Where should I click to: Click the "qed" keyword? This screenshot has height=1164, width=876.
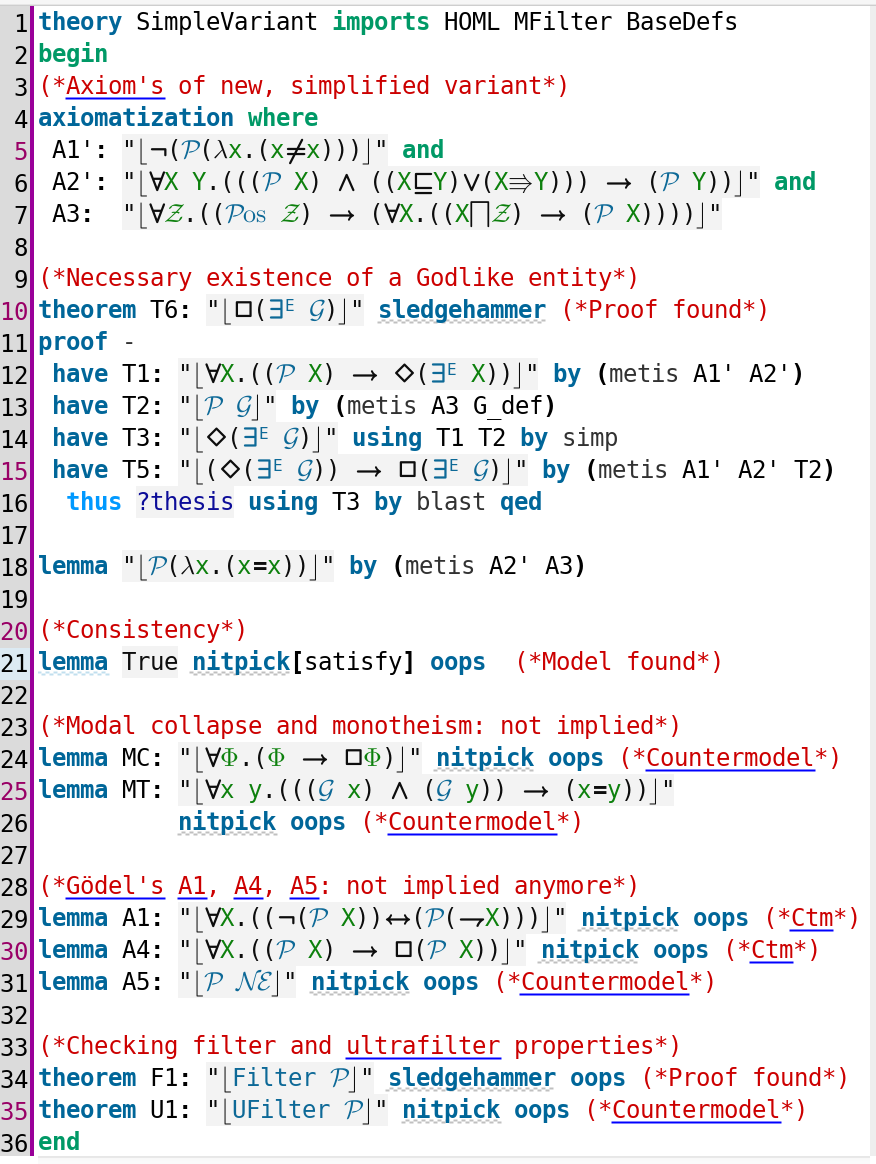(x=520, y=501)
